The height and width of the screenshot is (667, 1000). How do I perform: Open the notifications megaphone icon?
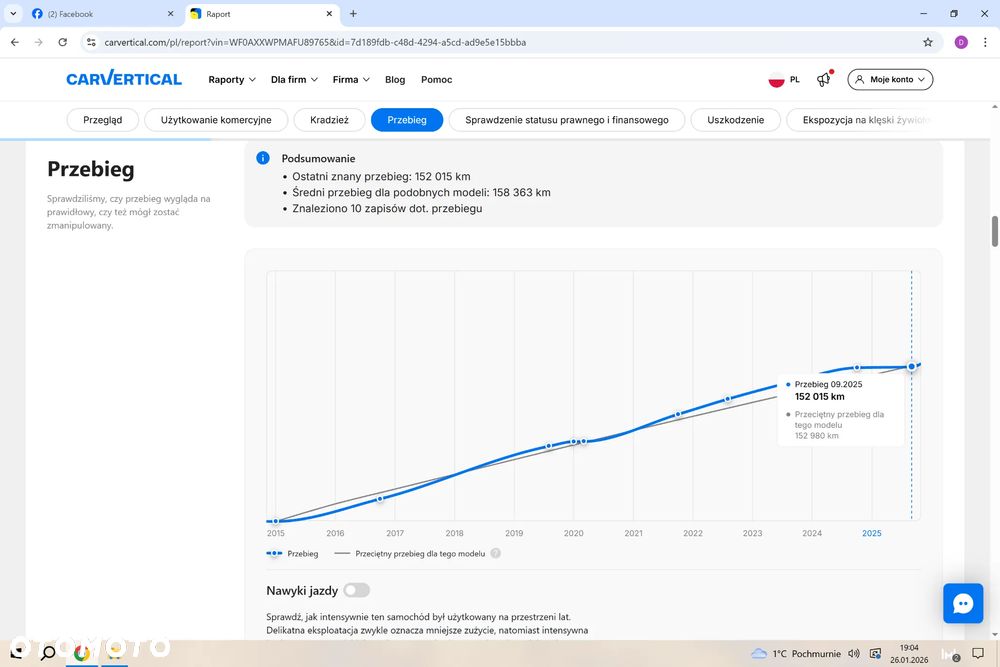824,79
